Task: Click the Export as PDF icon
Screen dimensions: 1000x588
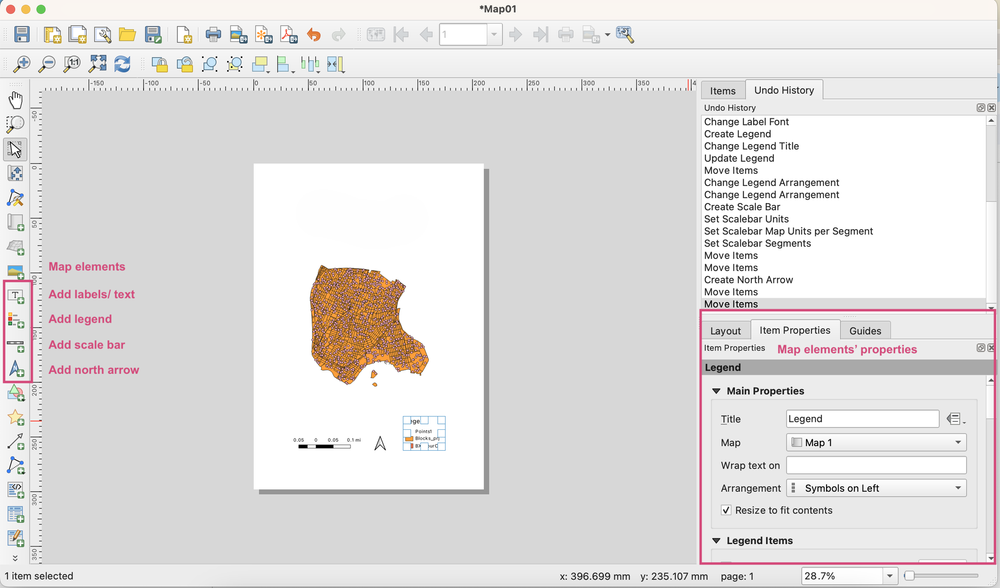Action: [x=289, y=34]
